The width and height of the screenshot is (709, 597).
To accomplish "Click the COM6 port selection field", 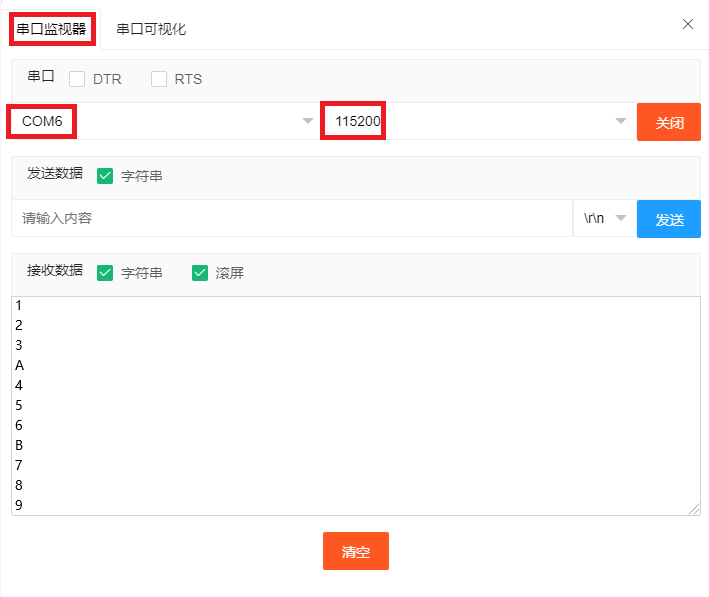I will pyautogui.click(x=150, y=121).
